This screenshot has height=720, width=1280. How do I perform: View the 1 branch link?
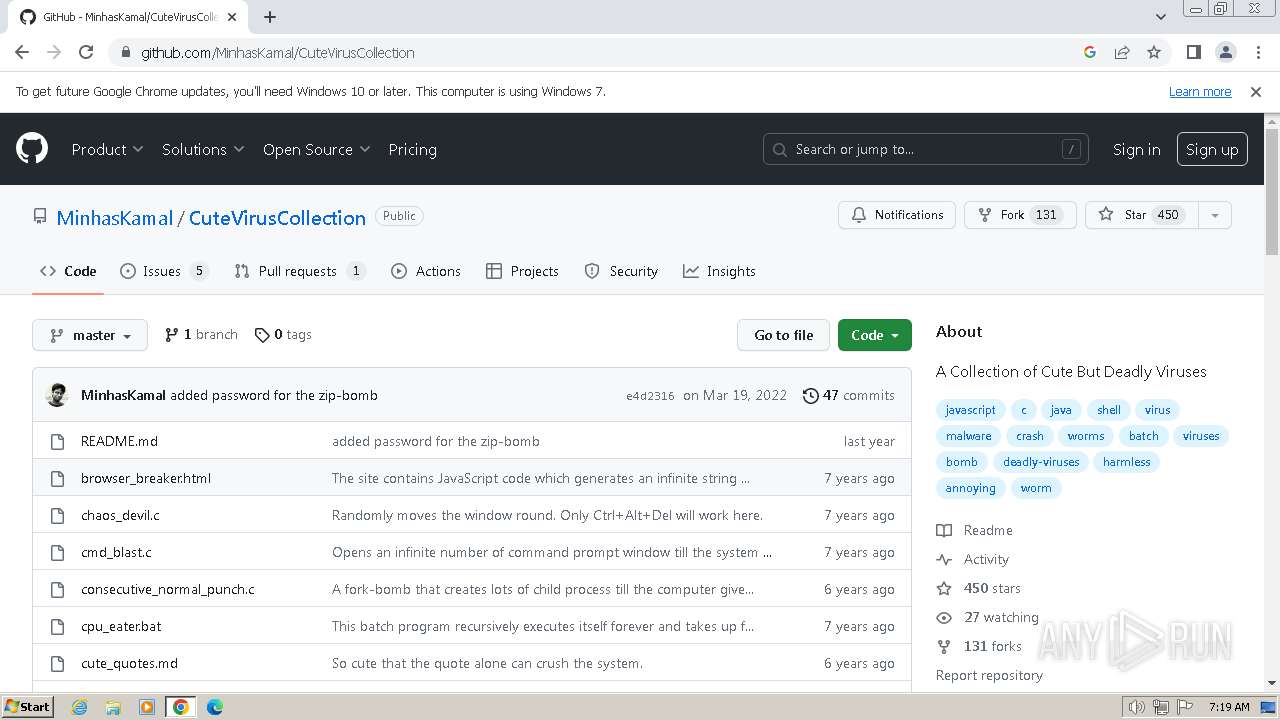click(201, 335)
